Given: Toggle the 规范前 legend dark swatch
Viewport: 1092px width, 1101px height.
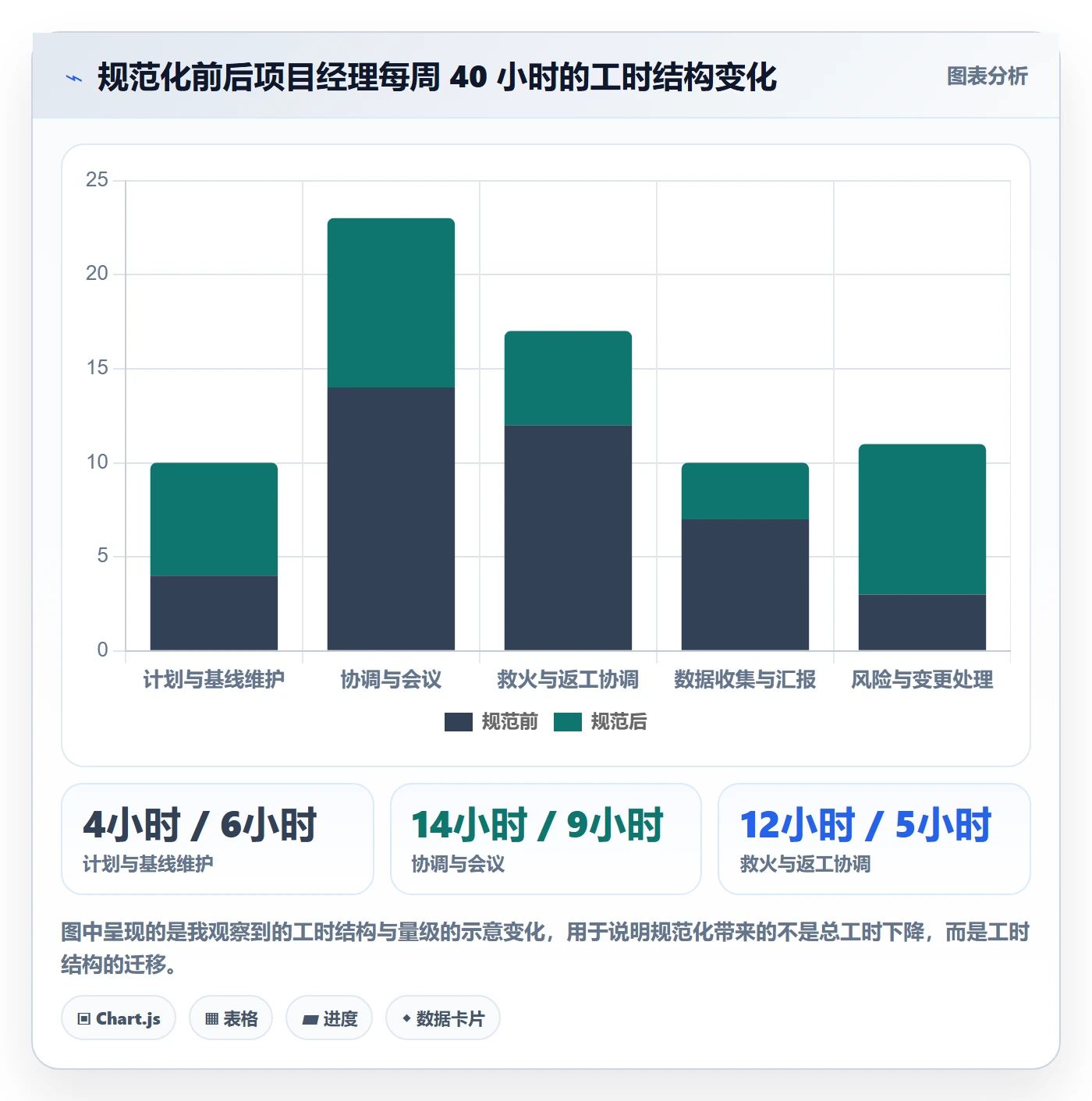Looking at the screenshot, I should 459,722.
